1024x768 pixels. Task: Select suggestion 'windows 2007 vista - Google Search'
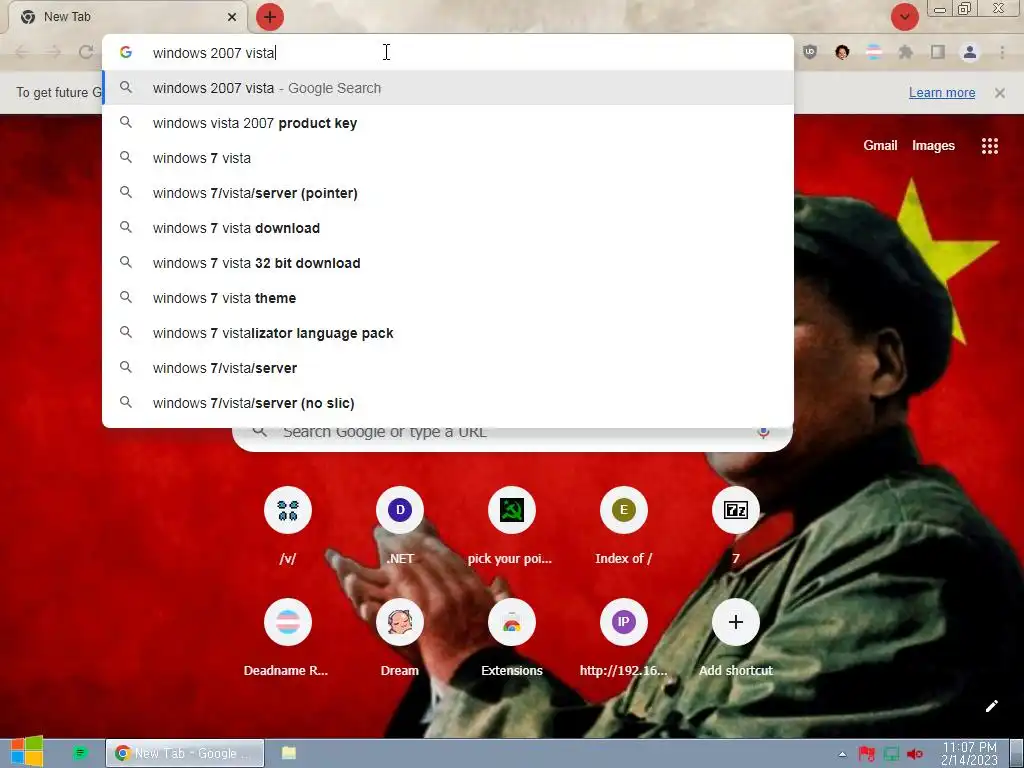click(x=447, y=88)
